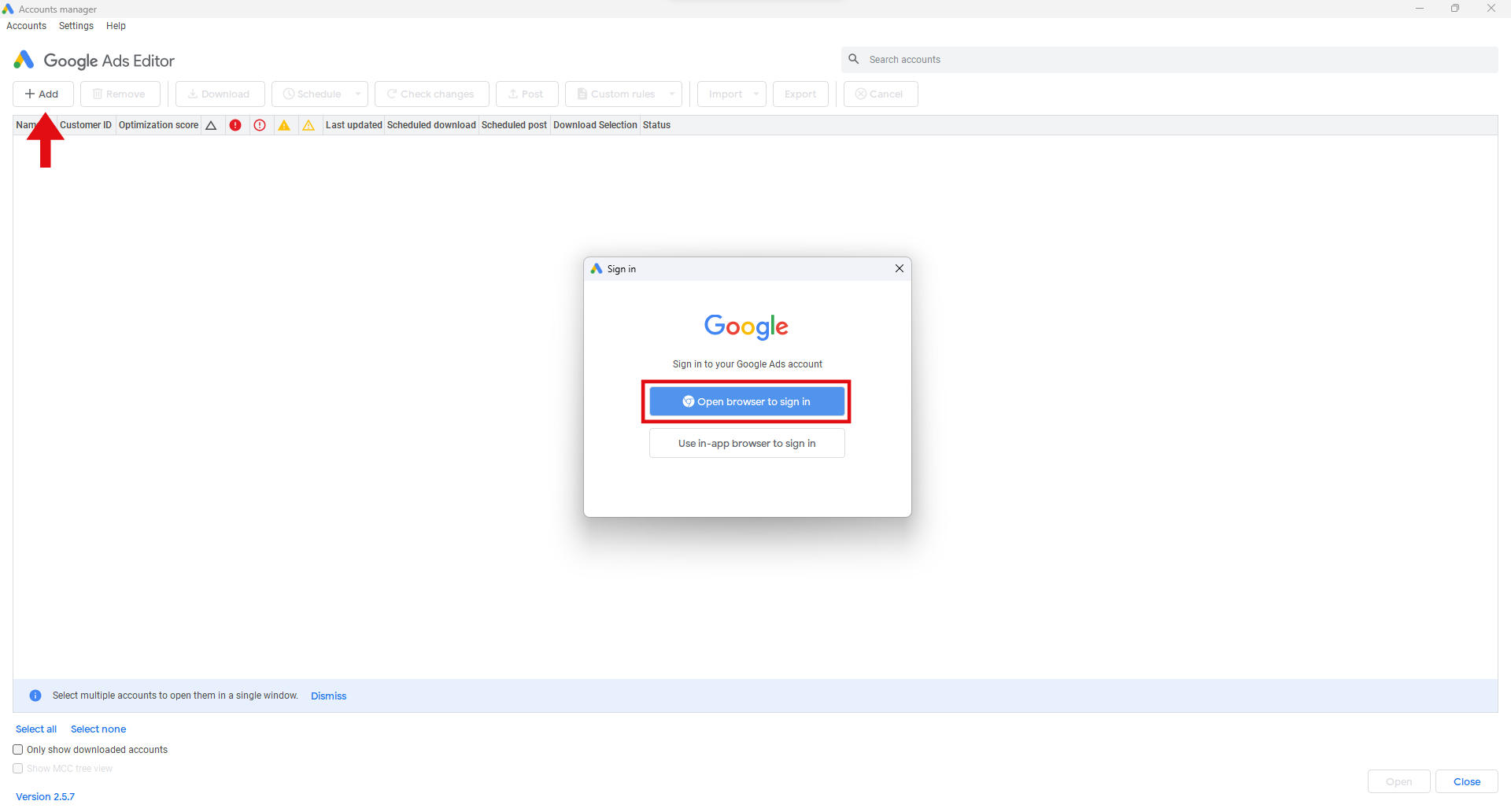This screenshot has width=1511, height=812.
Task: Dismiss the multiple accounts tip
Action: [x=328, y=696]
